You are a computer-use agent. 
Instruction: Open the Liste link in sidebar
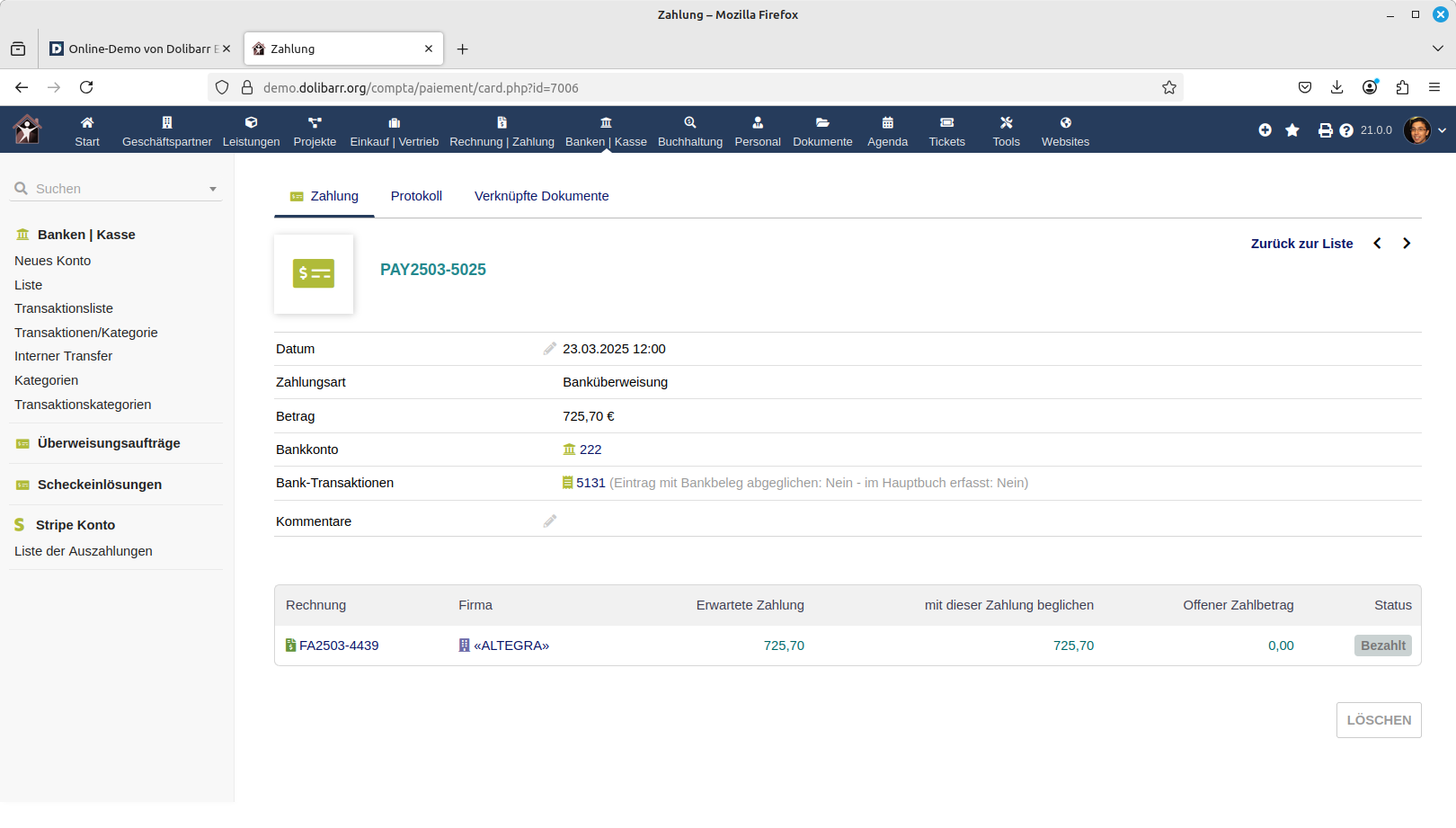click(x=28, y=285)
